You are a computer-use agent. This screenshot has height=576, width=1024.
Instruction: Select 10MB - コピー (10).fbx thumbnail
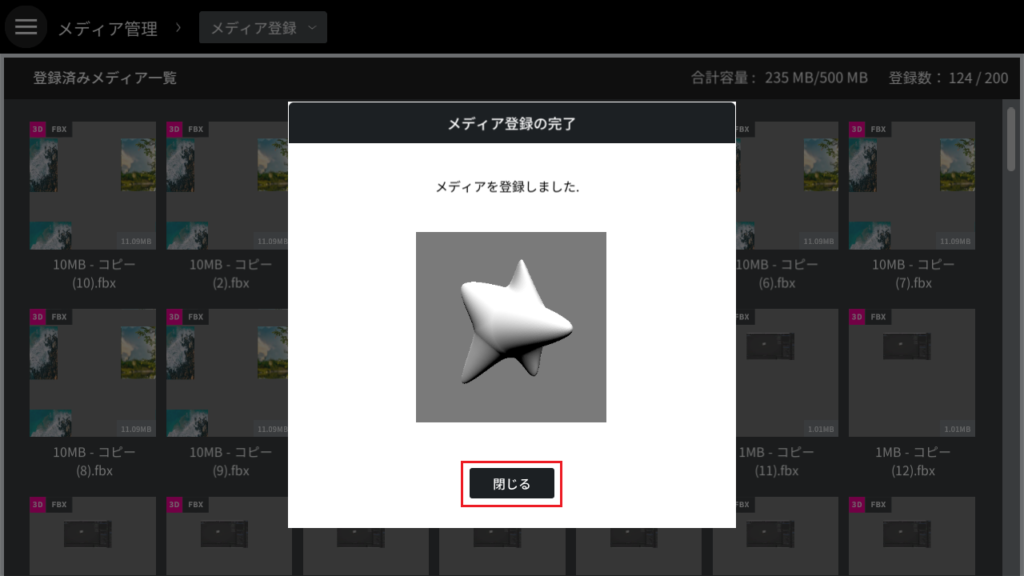[x=93, y=185]
